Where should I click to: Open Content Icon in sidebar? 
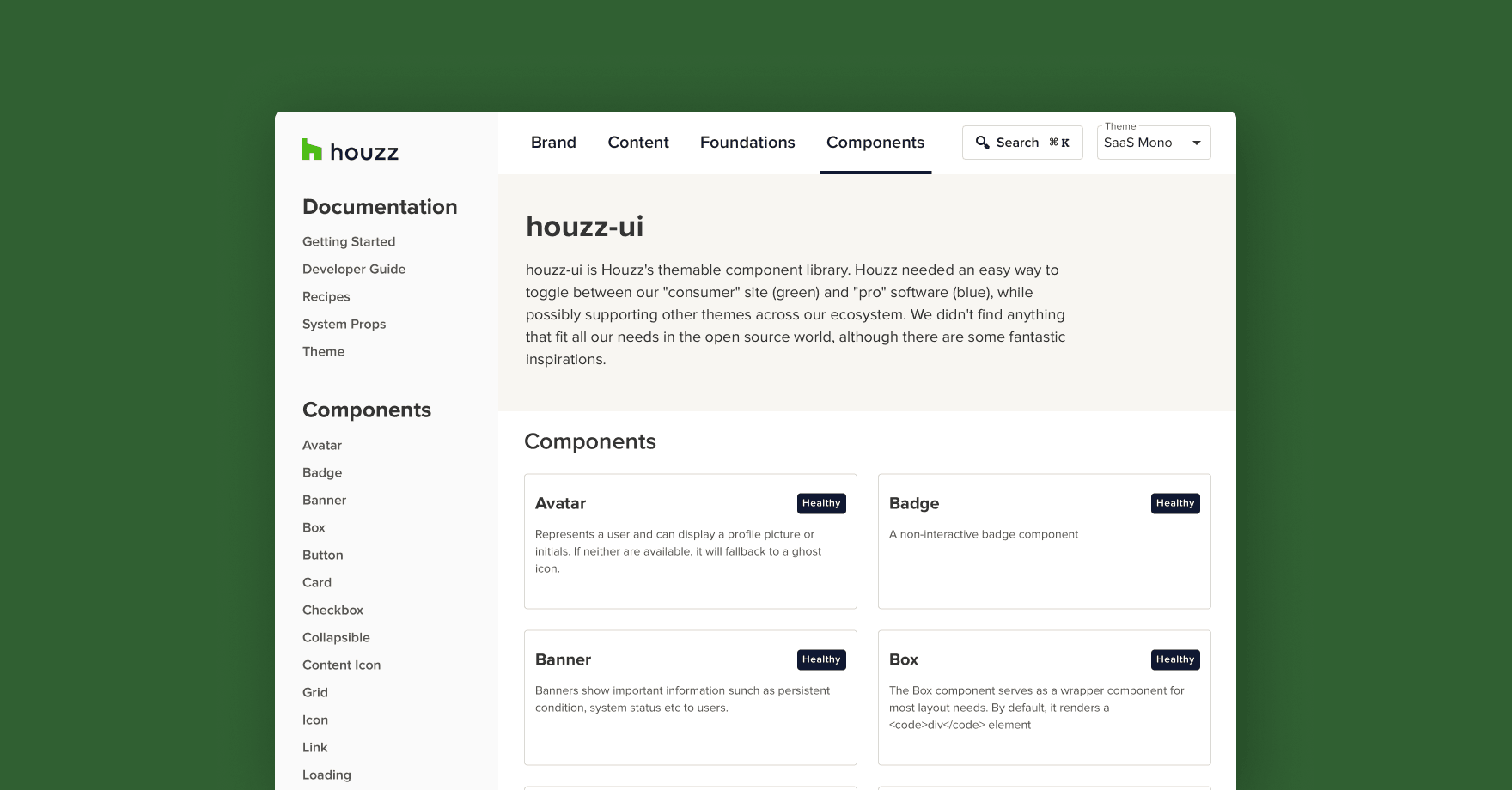(341, 665)
